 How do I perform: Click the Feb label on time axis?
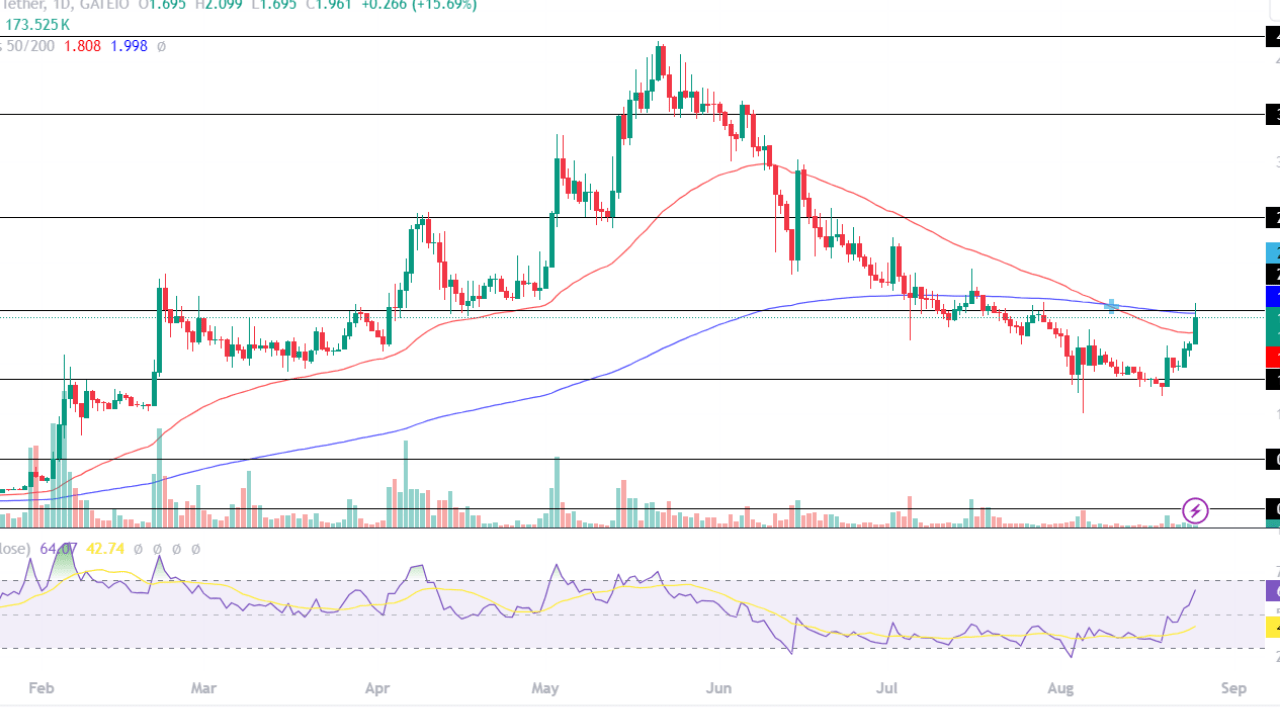click(x=41, y=688)
